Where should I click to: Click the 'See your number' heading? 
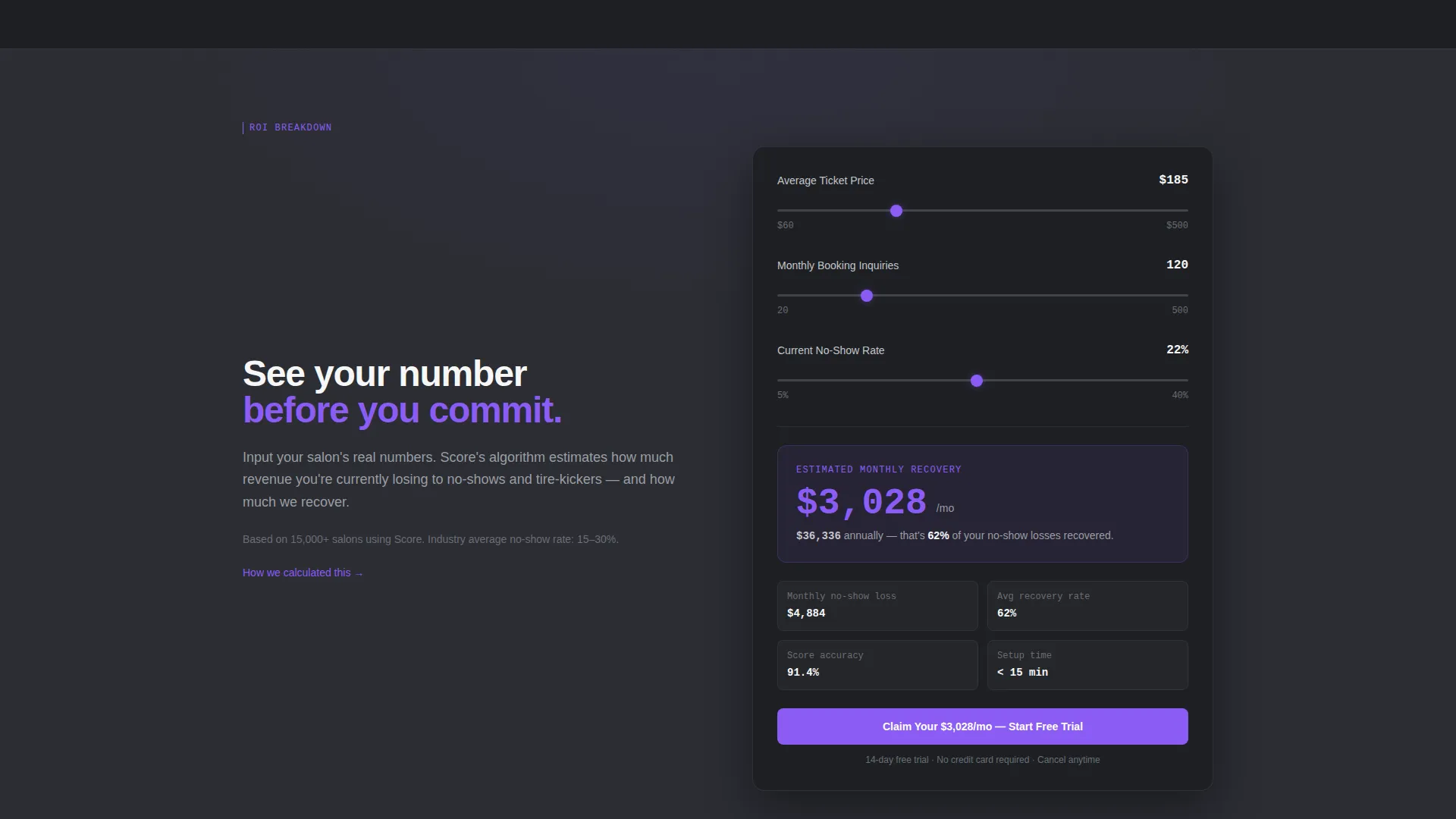384,374
